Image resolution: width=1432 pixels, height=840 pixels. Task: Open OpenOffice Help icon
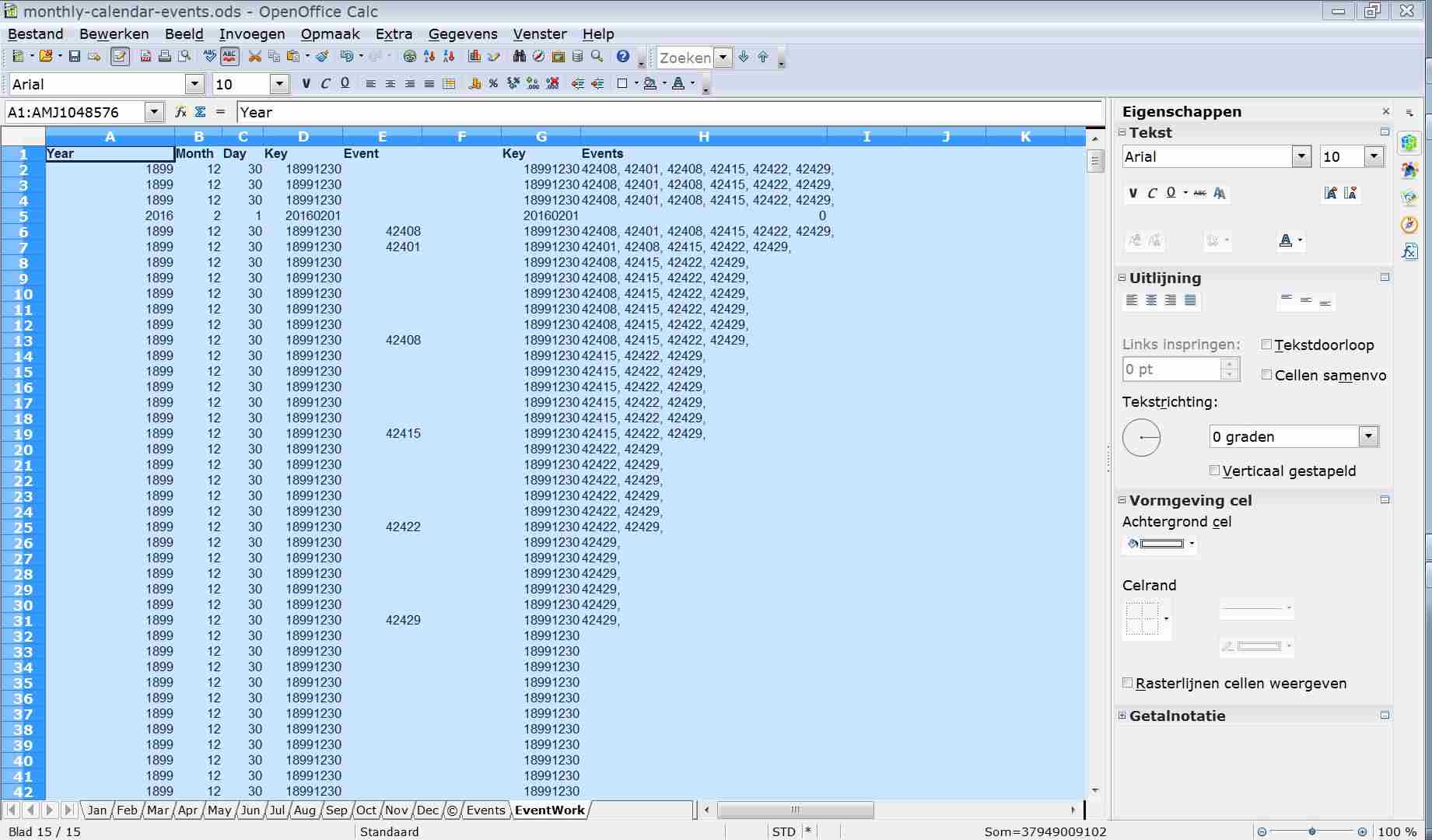click(623, 57)
